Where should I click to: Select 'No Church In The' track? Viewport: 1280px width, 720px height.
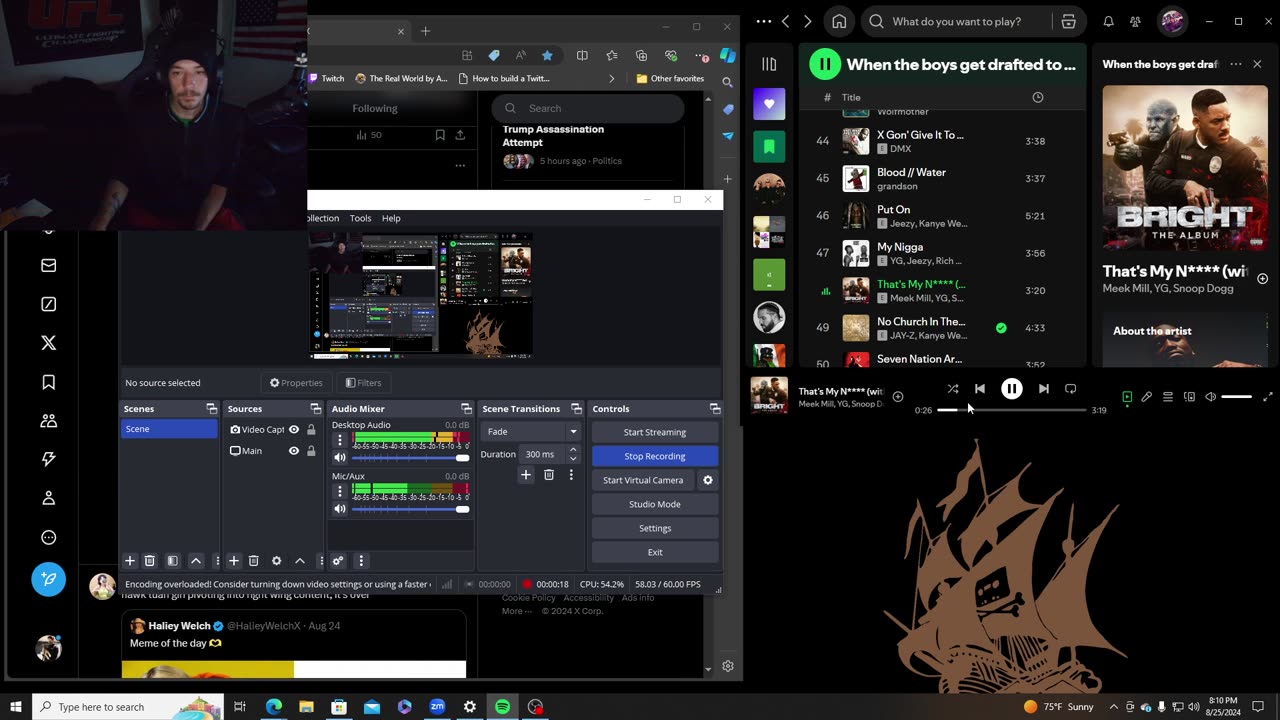tap(940, 328)
